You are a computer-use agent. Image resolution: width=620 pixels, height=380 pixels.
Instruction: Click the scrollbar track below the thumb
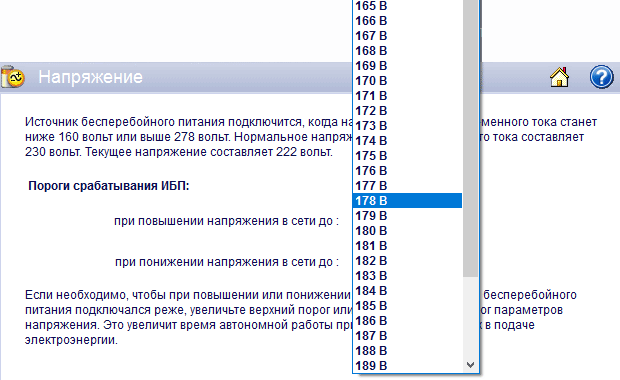point(470,317)
